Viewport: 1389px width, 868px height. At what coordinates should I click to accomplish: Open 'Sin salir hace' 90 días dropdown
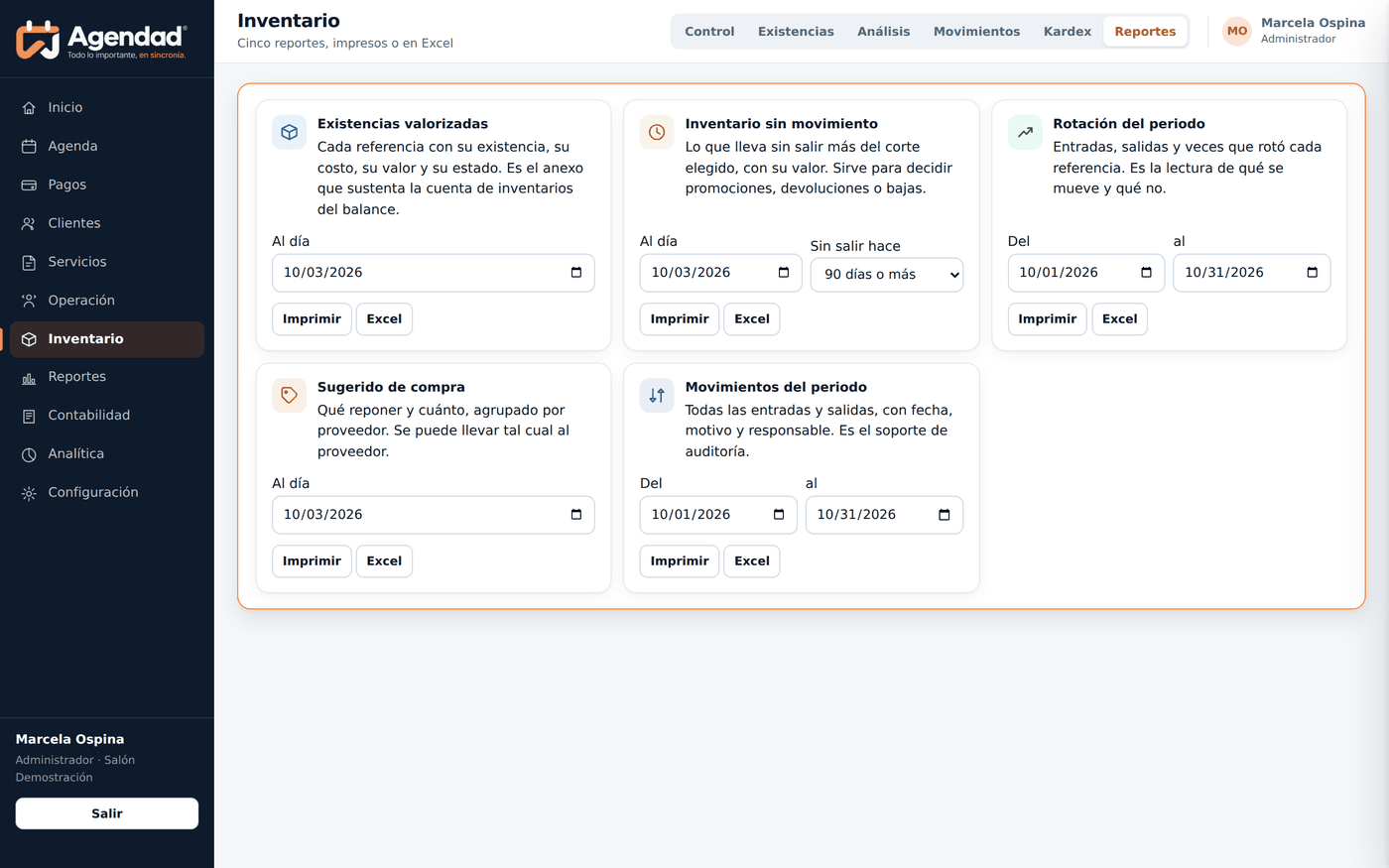point(887,275)
